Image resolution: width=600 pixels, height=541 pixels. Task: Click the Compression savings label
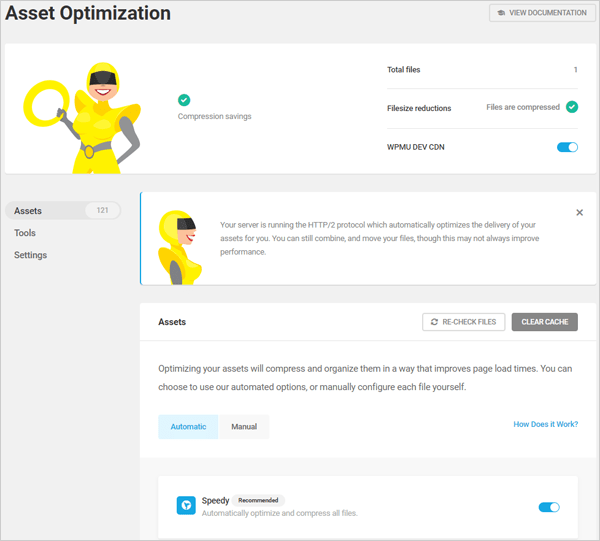[x=214, y=116]
